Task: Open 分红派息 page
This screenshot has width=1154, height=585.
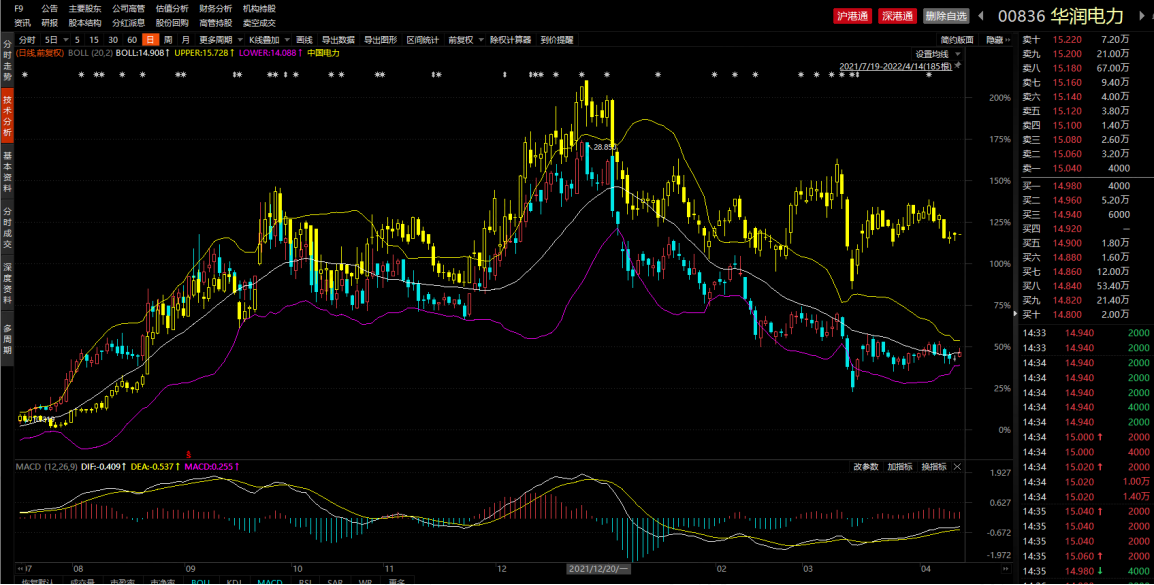Action: 128,22
